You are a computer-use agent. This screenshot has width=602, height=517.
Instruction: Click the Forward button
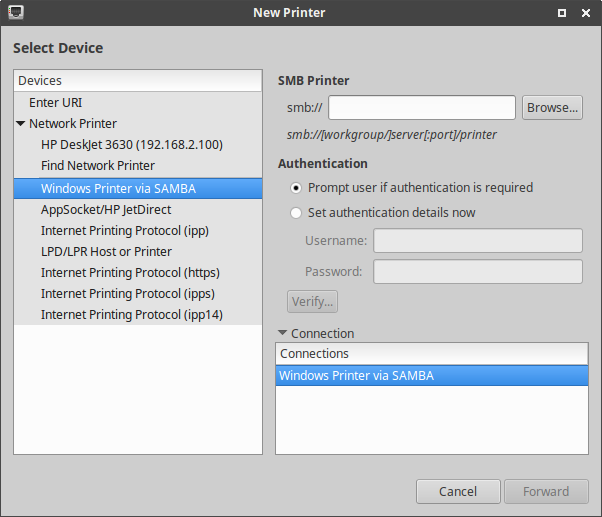(545, 491)
